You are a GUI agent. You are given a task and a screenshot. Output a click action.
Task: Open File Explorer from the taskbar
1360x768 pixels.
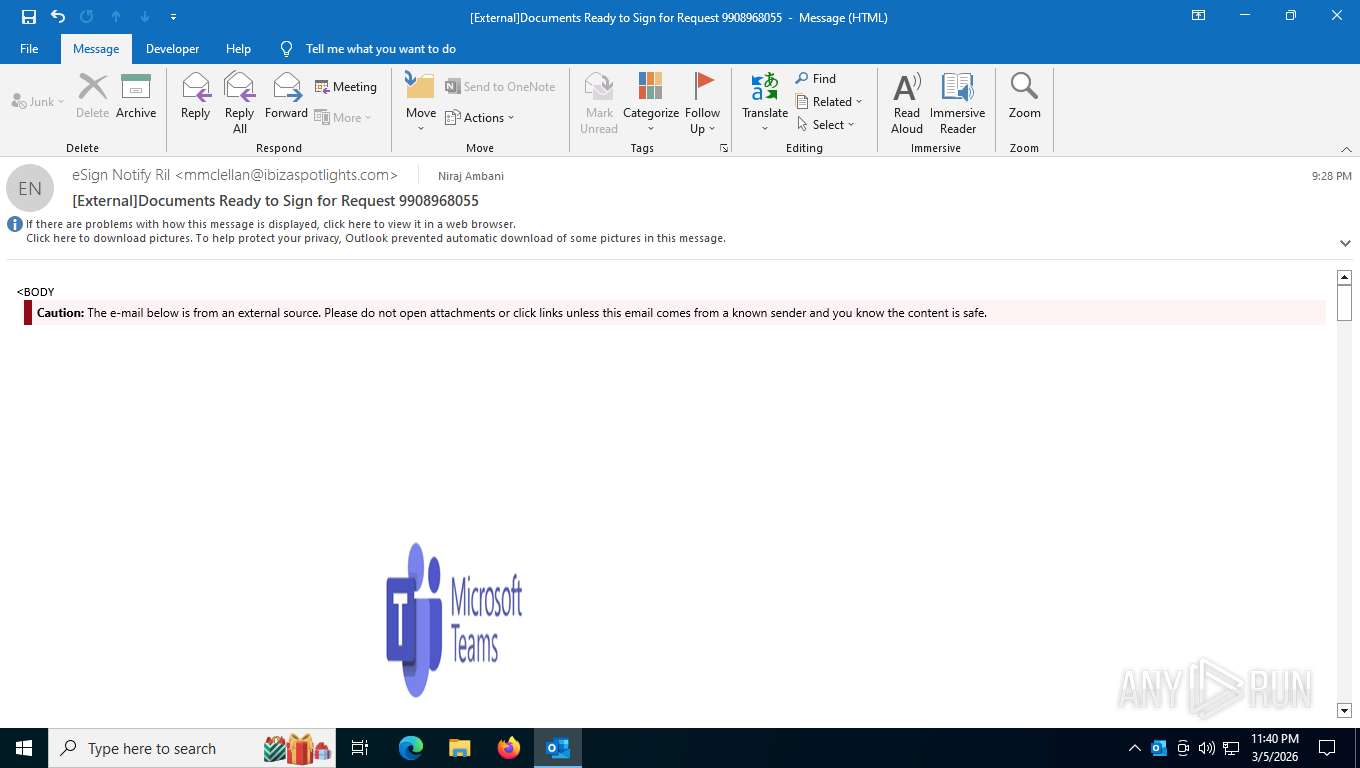[x=459, y=748]
